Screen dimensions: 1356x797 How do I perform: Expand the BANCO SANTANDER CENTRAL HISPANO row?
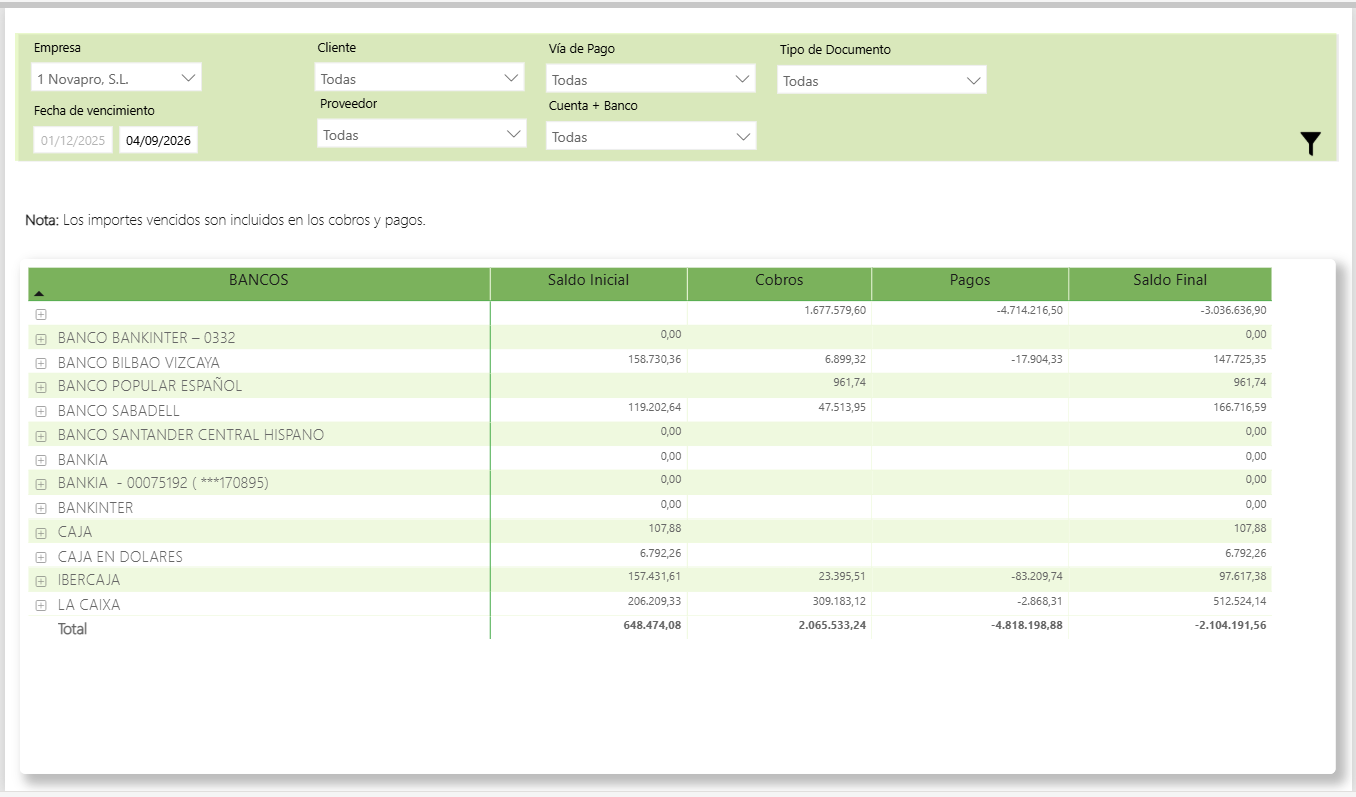click(41, 436)
